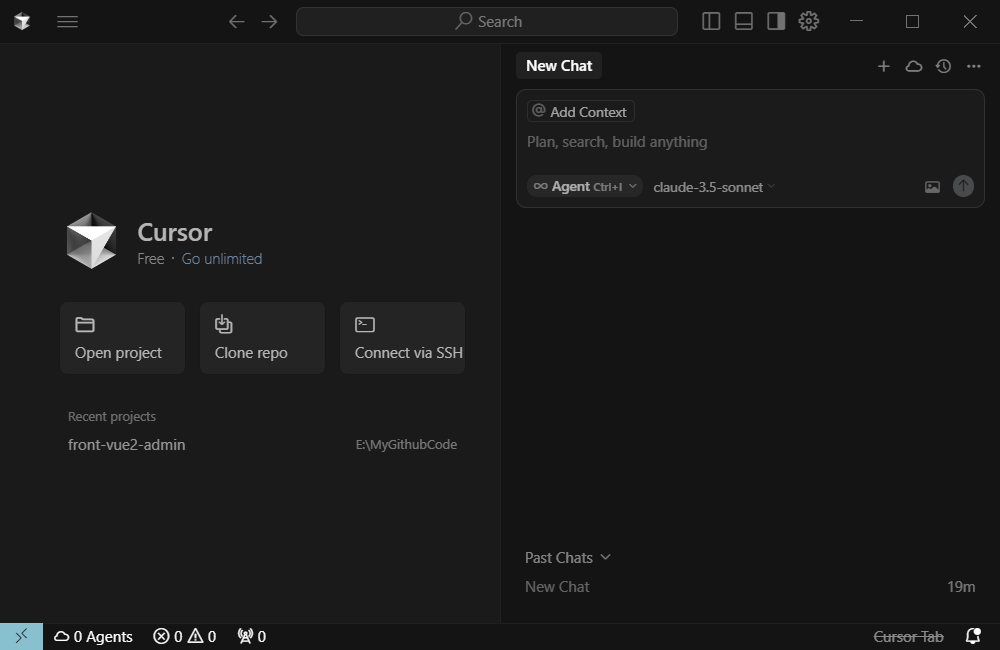1000x650 pixels.
Task: Open Cursor settings gear
Action: click(x=809, y=22)
